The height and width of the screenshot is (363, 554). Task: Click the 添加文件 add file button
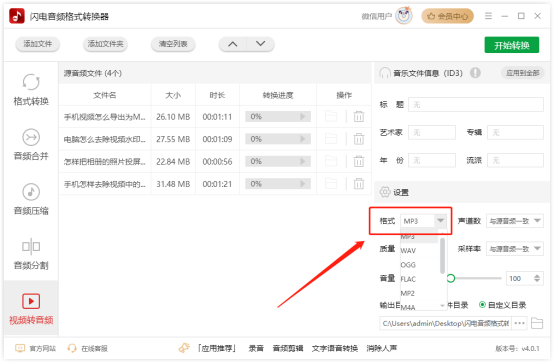click(37, 44)
